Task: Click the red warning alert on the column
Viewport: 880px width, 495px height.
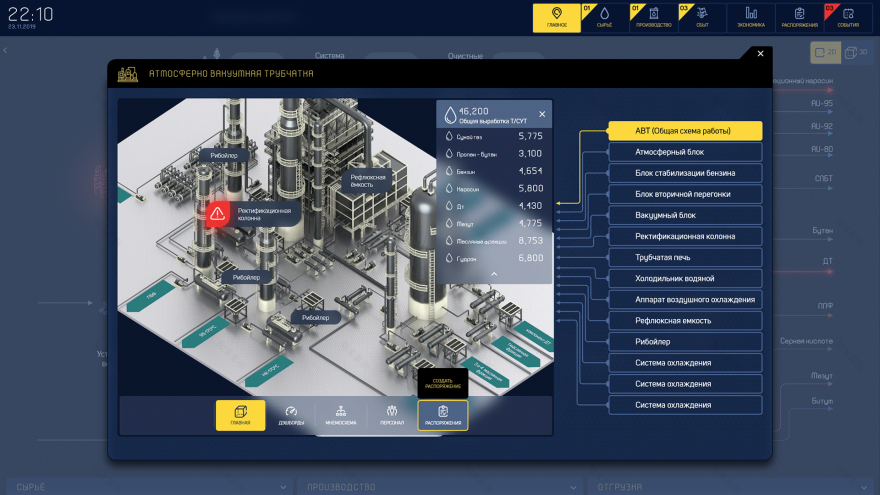Action: tap(217, 213)
